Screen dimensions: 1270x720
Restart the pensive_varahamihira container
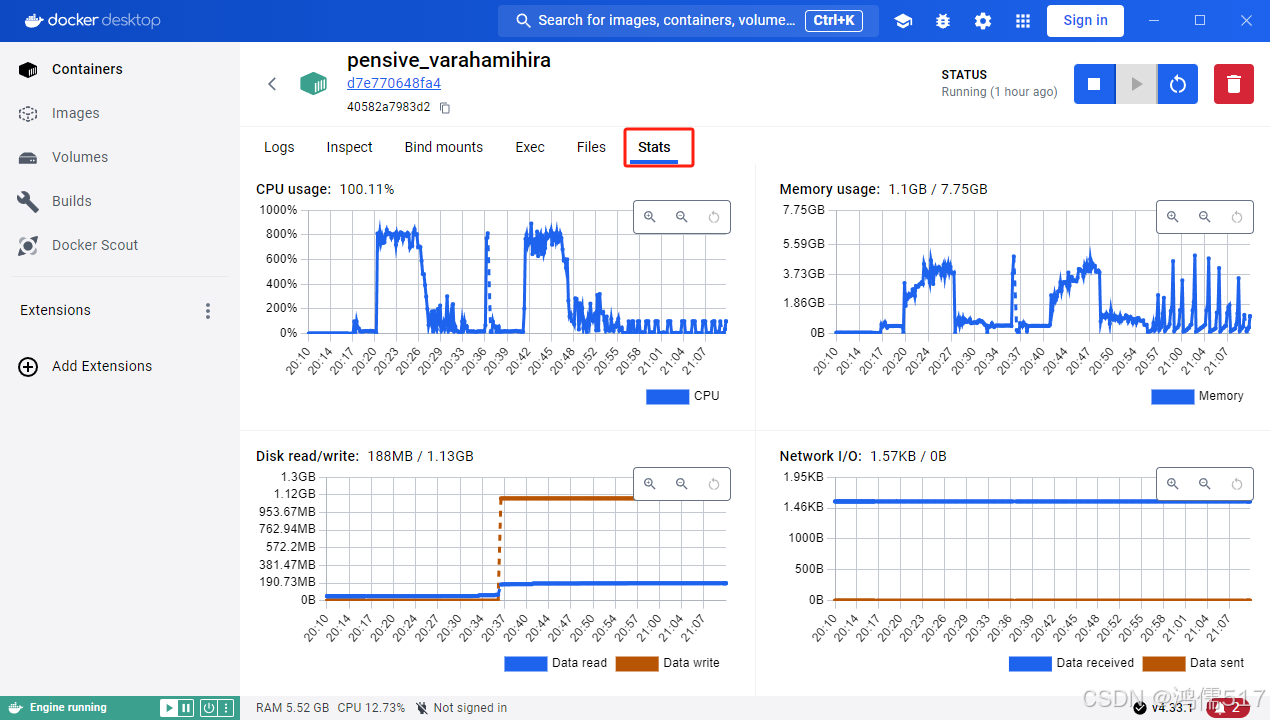click(x=1178, y=84)
